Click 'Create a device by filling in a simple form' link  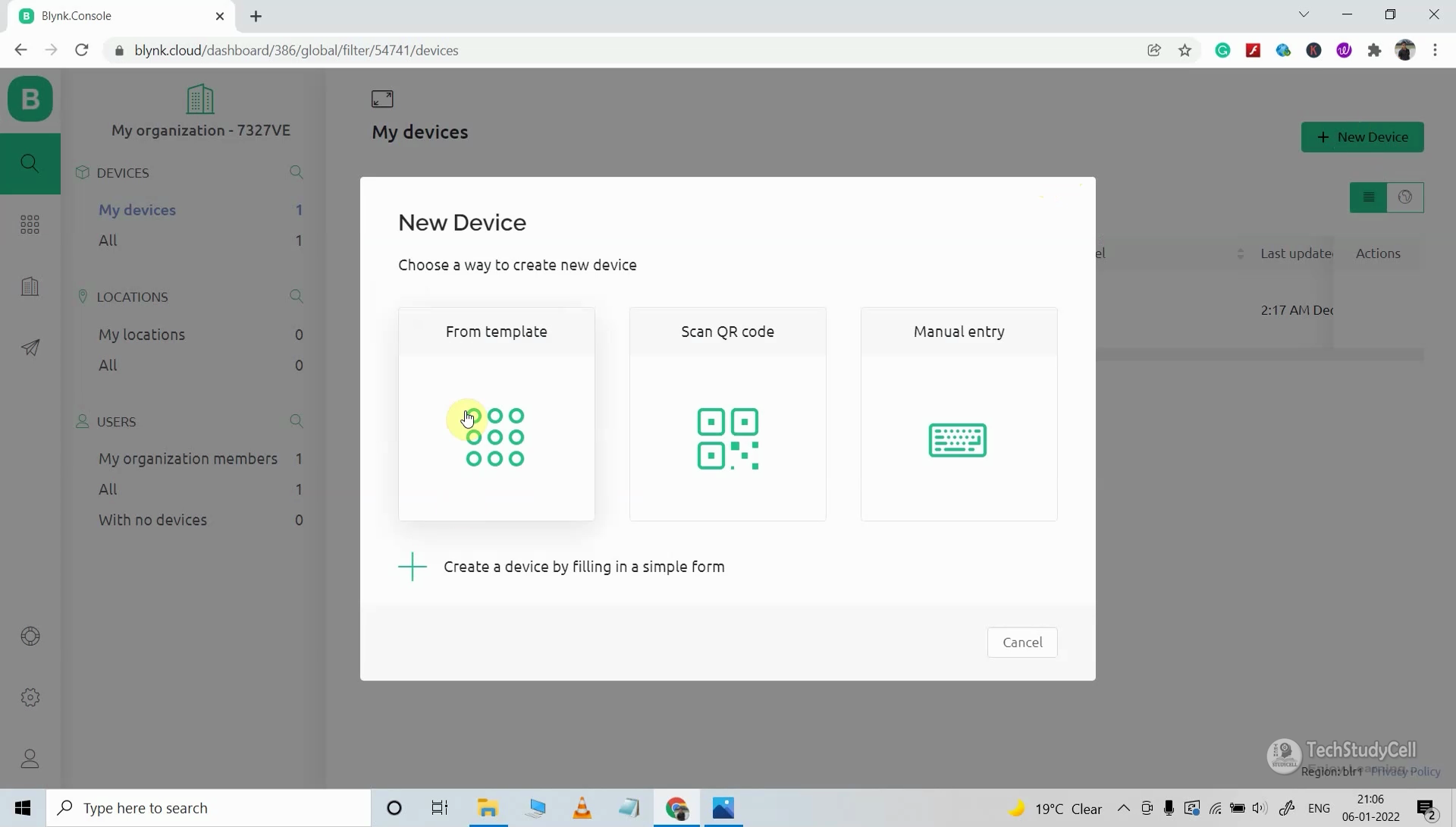[584, 566]
